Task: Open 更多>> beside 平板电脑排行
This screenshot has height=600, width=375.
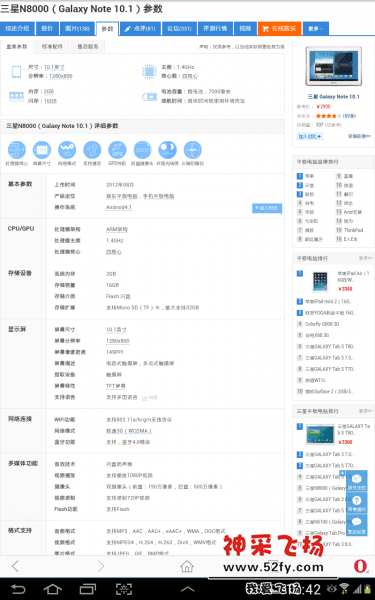Action: pyautogui.click(x=365, y=258)
